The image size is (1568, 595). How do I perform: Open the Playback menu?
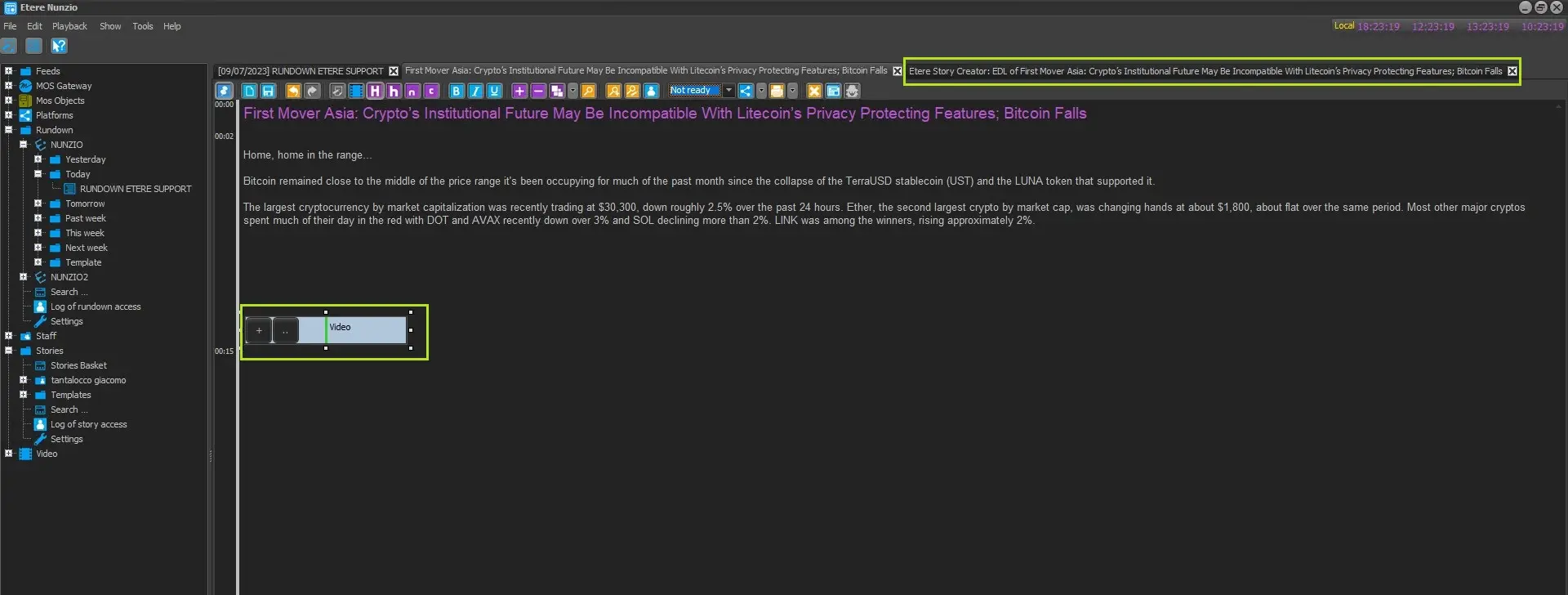pos(69,26)
